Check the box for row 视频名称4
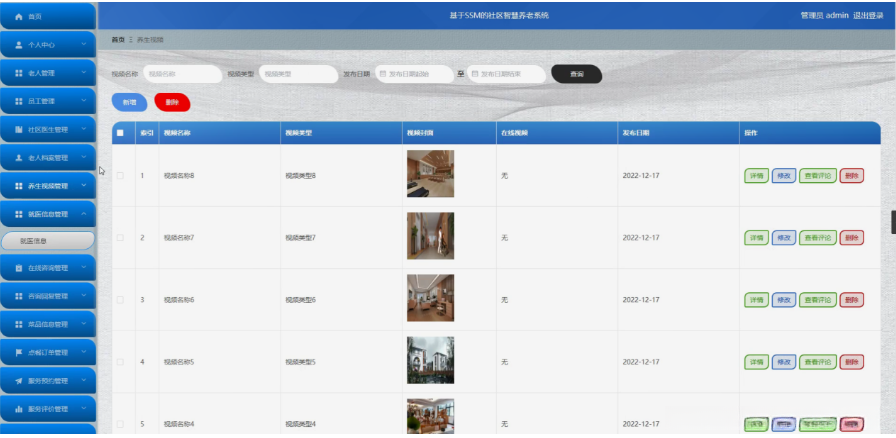 120,424
